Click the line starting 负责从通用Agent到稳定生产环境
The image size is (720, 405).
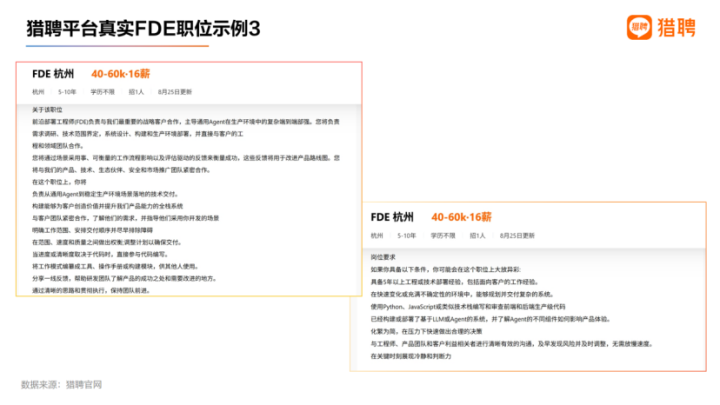[x=106, y=194]
